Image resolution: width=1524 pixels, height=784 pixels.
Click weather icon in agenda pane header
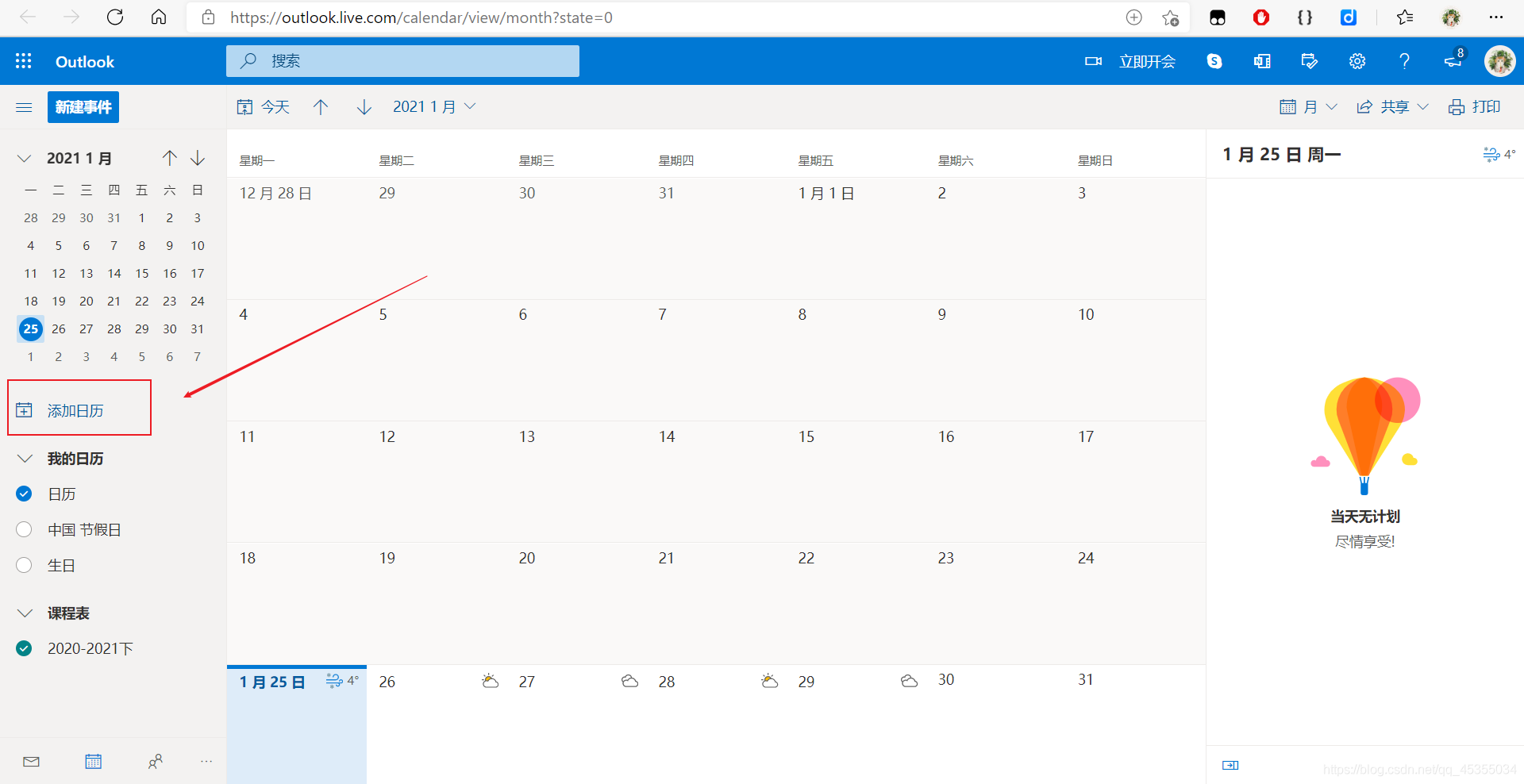coord(1491,154)
